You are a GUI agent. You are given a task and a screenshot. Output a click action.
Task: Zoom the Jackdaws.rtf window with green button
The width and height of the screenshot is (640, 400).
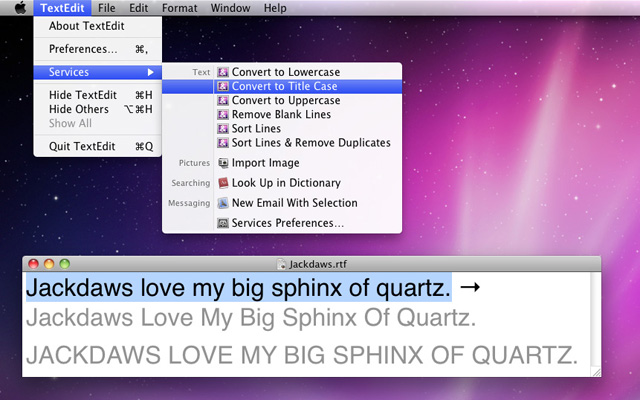pyautogui.click(x=65, y=264)
